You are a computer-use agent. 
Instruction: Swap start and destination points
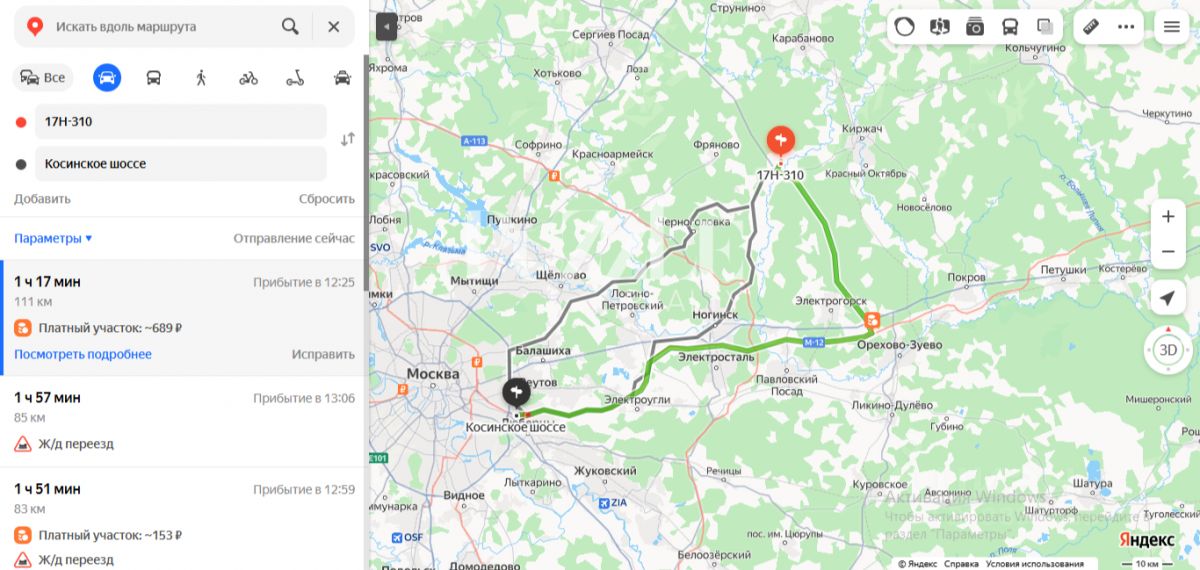[347, 140]
